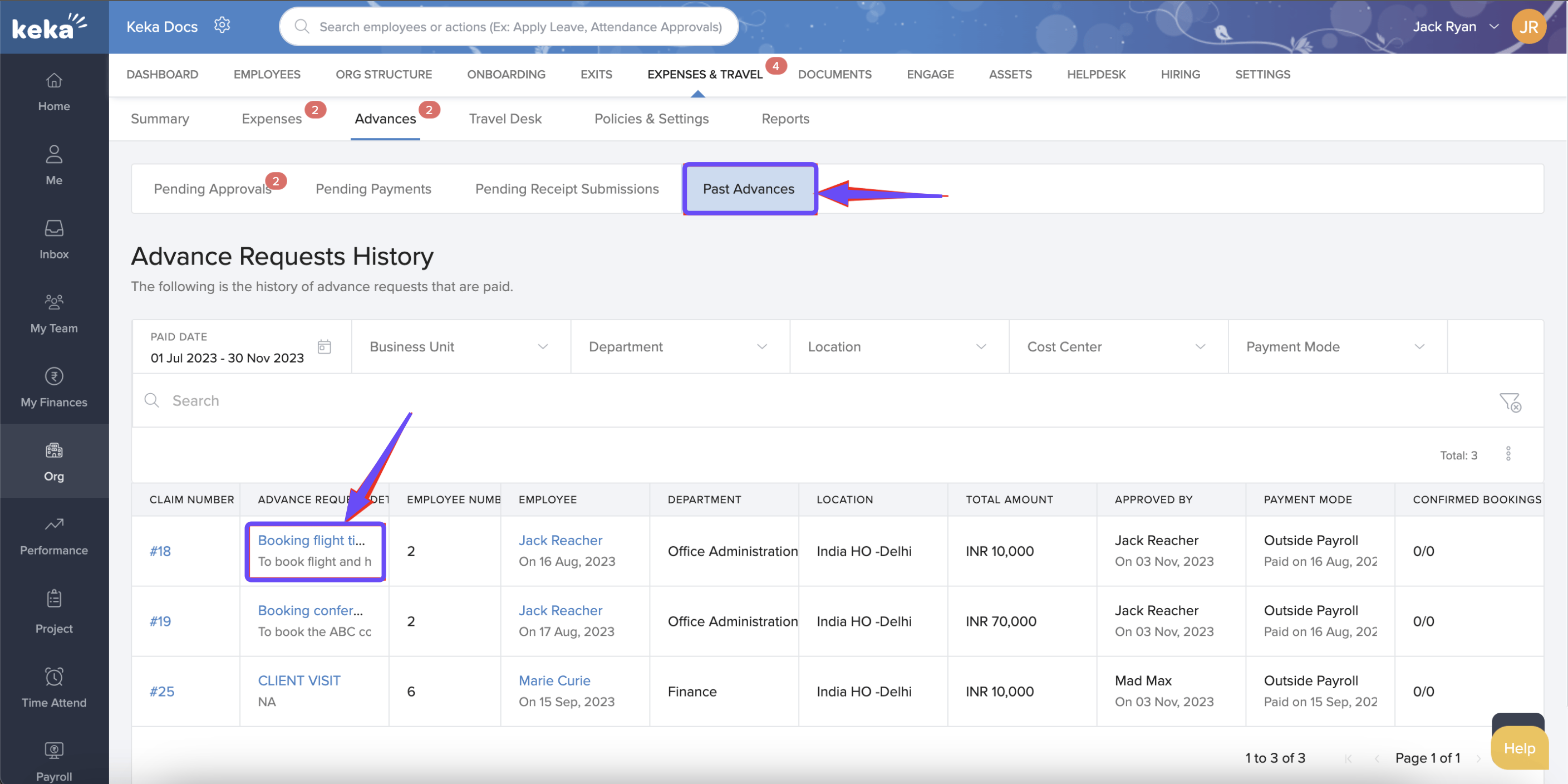Click the Paid Date calendar icon
This screenshot has height=784, width=1568.
[325, 346]
